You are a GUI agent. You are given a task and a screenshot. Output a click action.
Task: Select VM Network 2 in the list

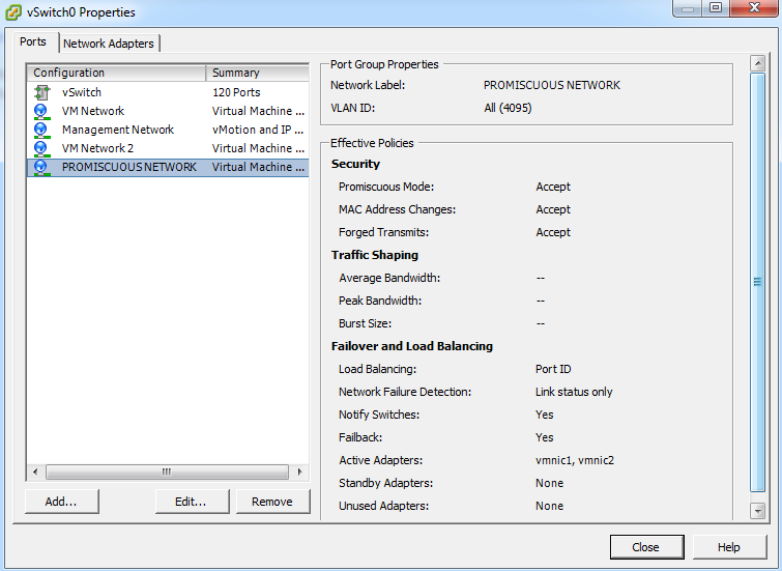pyautogui.click(x=97, y=148)
